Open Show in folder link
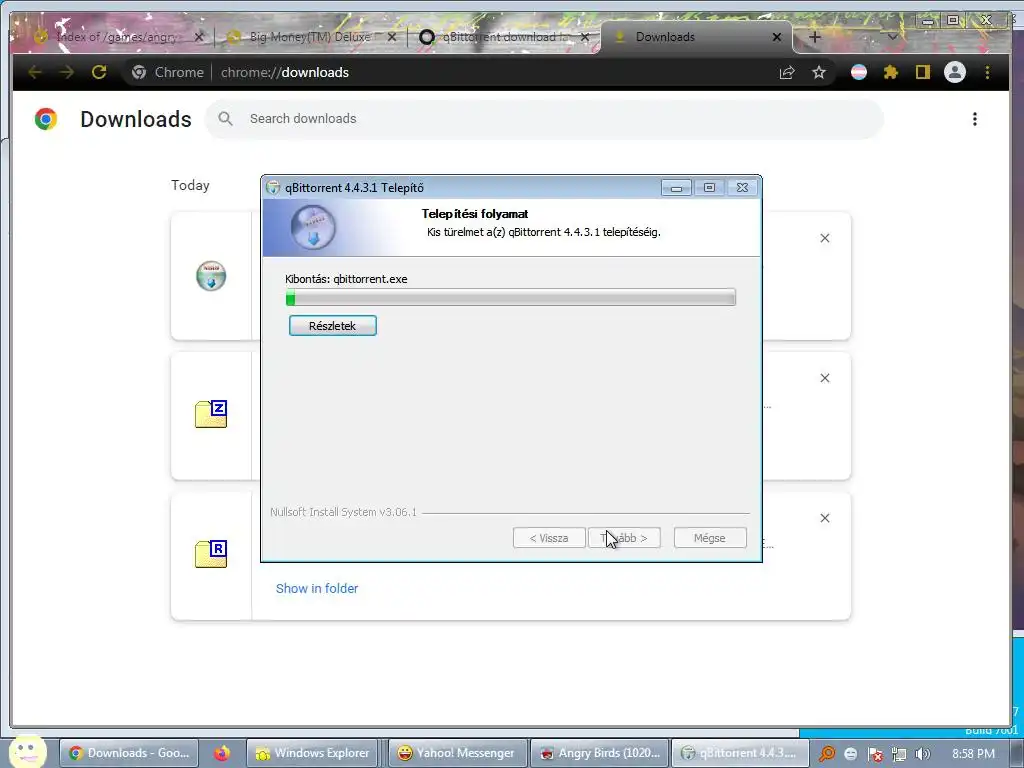This screenshot has width=1024, height=768. point(317,588)
